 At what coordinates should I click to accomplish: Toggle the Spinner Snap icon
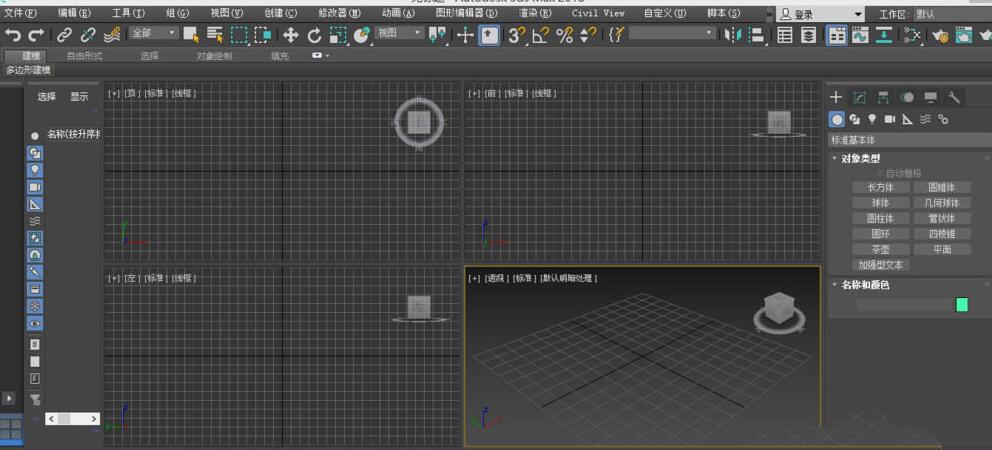pyautogui.click(x=588, y=35)
